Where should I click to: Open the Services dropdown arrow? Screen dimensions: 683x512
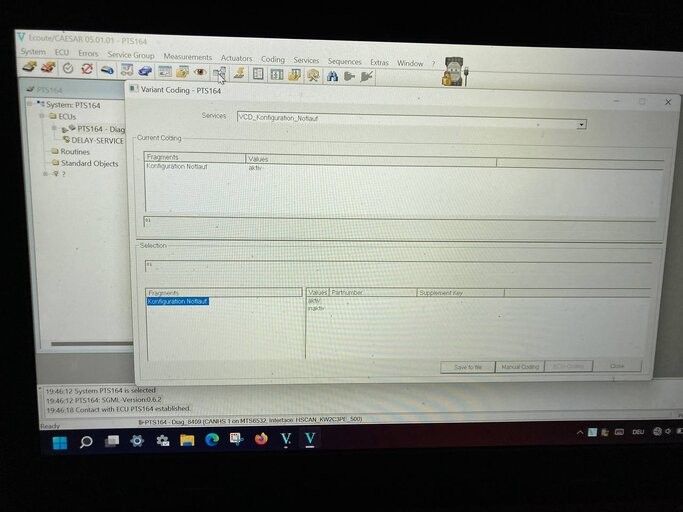(582, 125)
